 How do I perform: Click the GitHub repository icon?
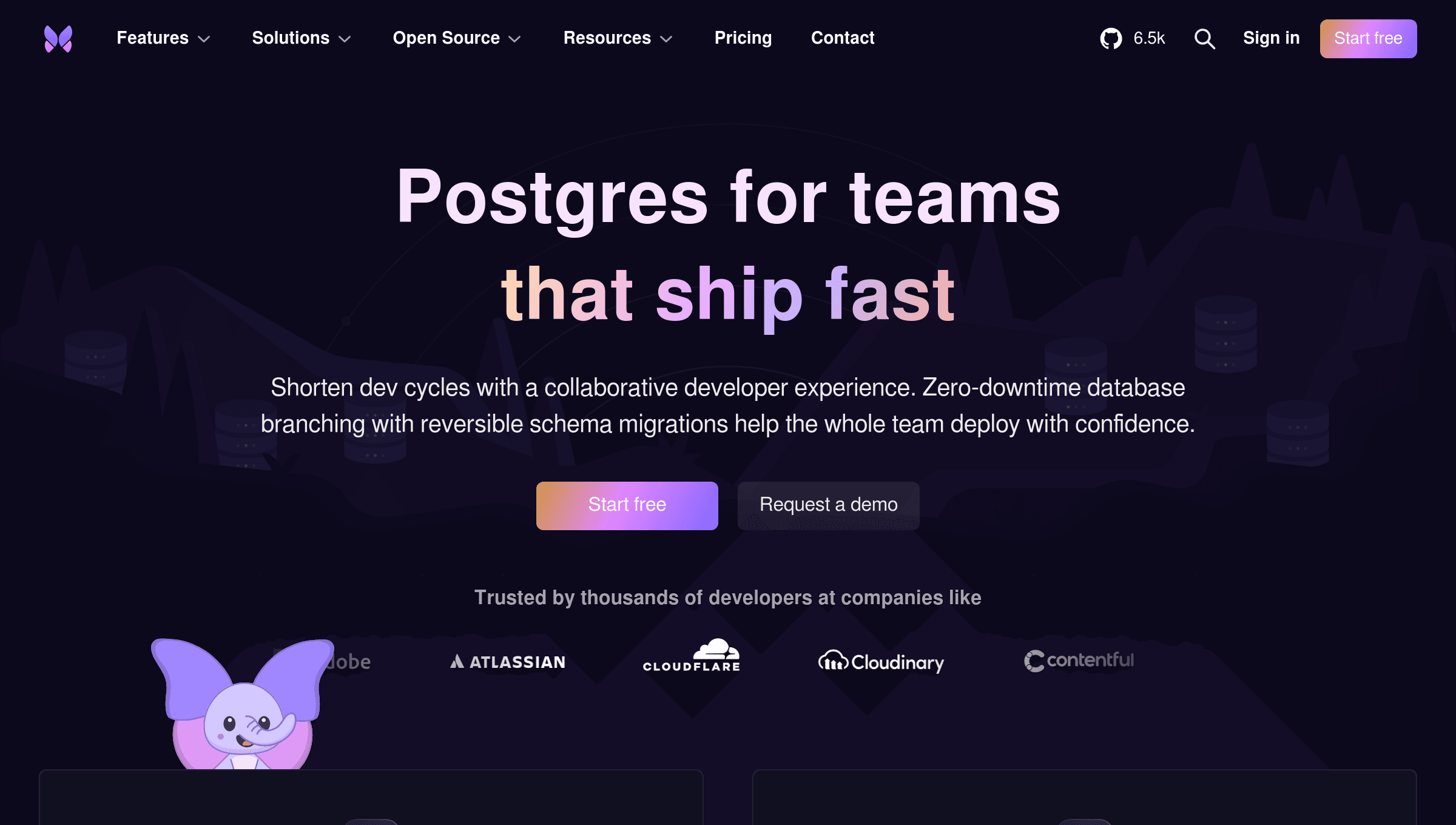click(x=1111, y=38)
